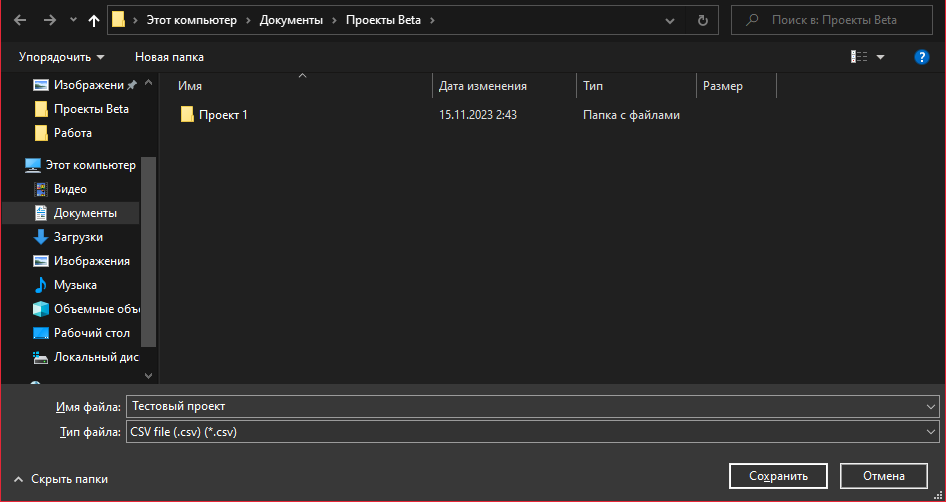Expand the Тип файла CSV dropdown
This screenshot has height=502, width=946.
point(931,432)
